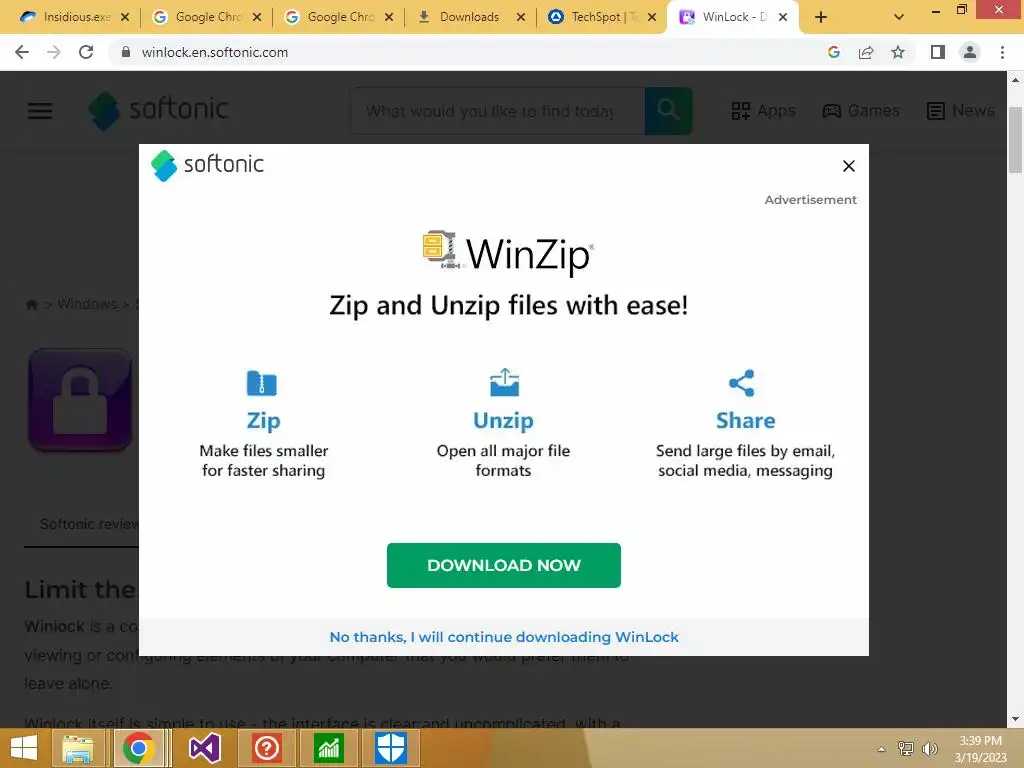Close the WinZip advertisement popup

(848, 166)
